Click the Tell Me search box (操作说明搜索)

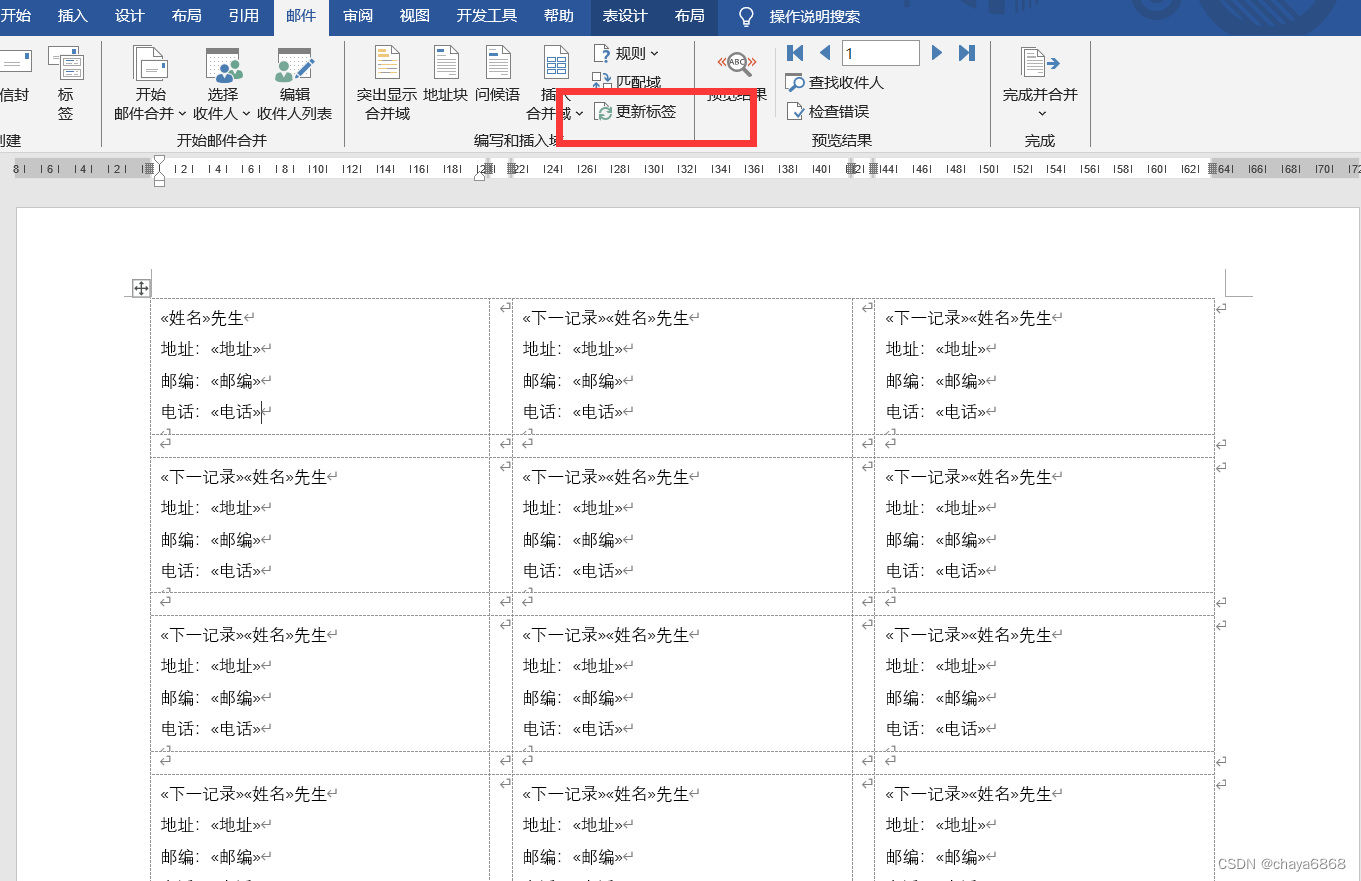point(815,17)
